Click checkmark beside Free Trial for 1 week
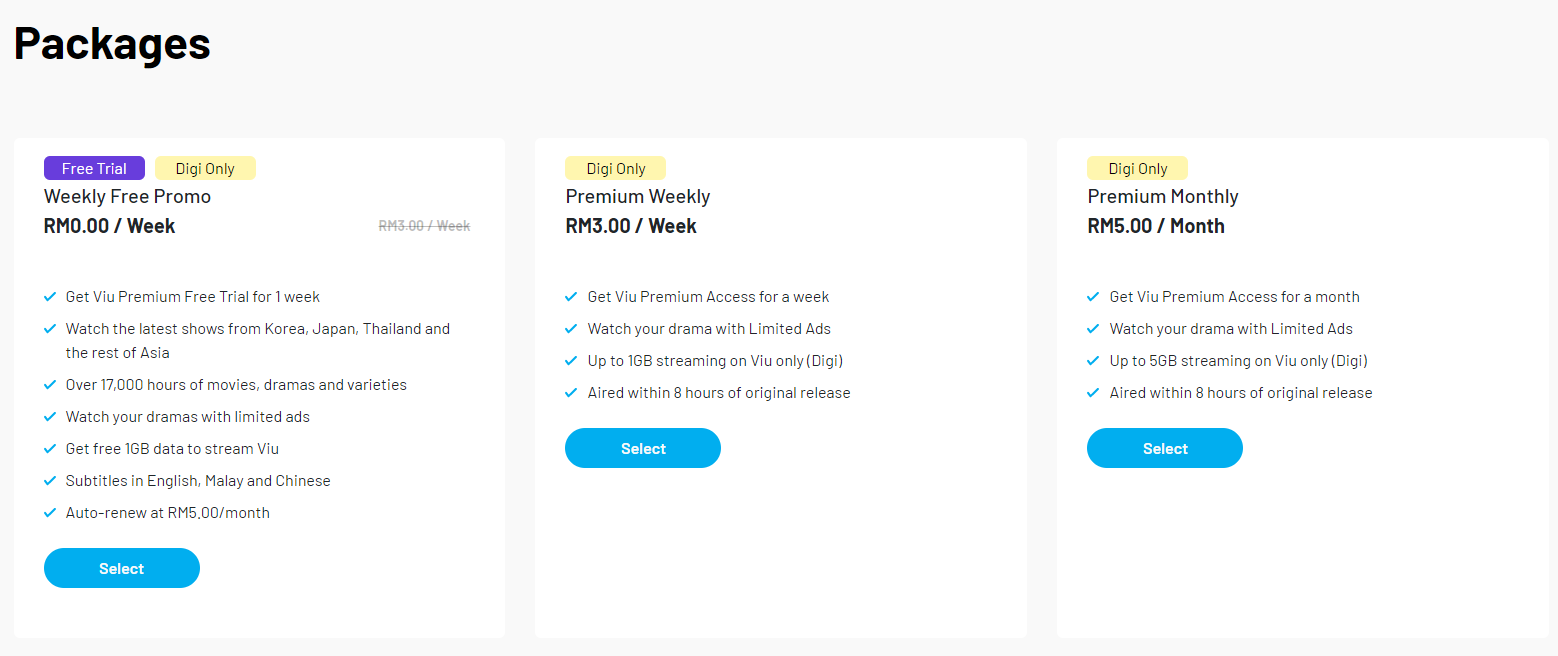The image size is (1558, 656). [x=50, y=297]
